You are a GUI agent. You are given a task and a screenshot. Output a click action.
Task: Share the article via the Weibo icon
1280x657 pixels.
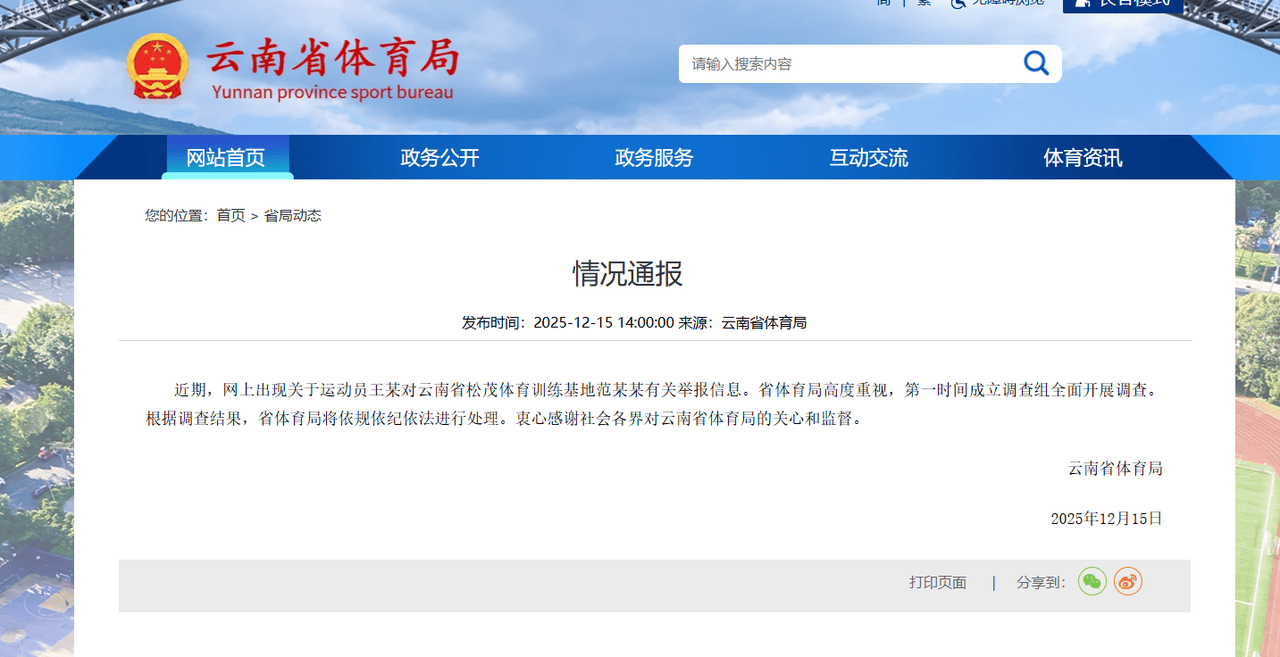[1128, 581]
